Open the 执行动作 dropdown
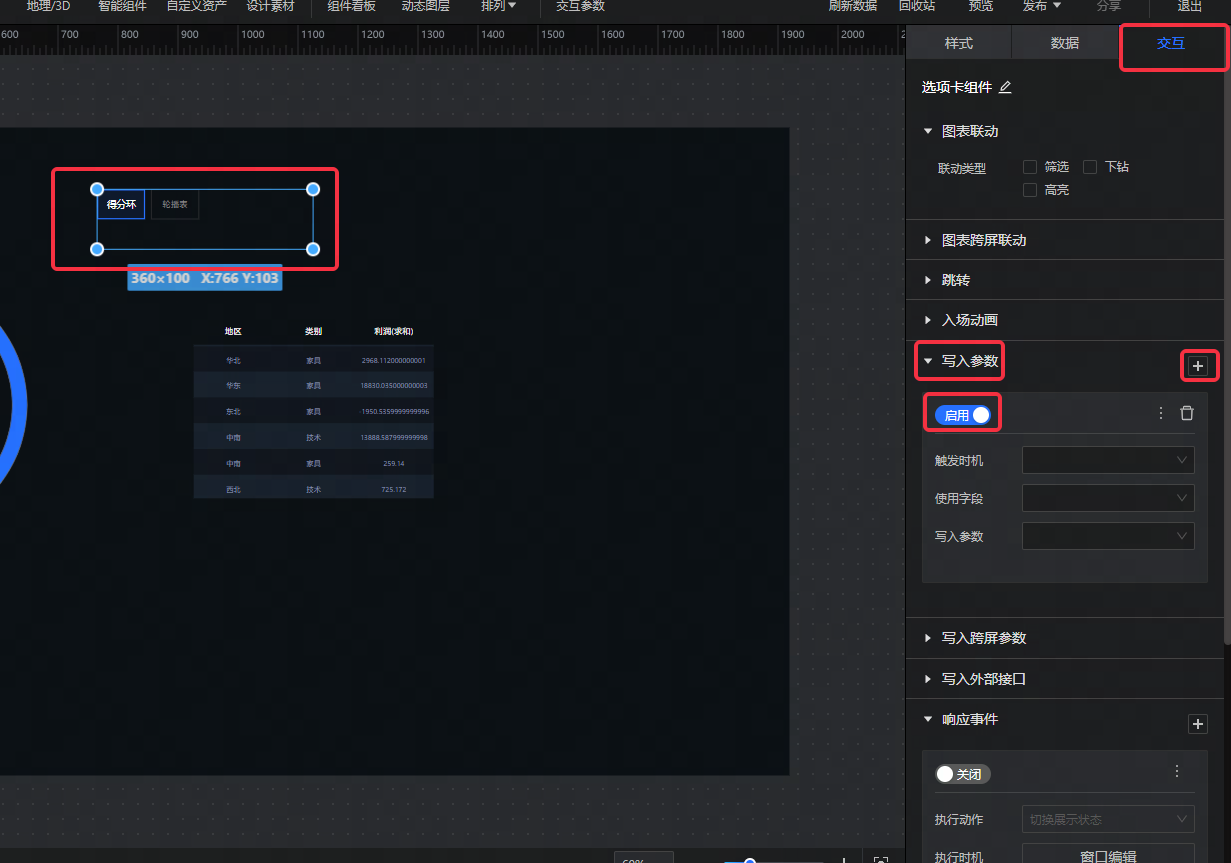Viewport: 1231px width, 863px height. [x=1108, y=819]
